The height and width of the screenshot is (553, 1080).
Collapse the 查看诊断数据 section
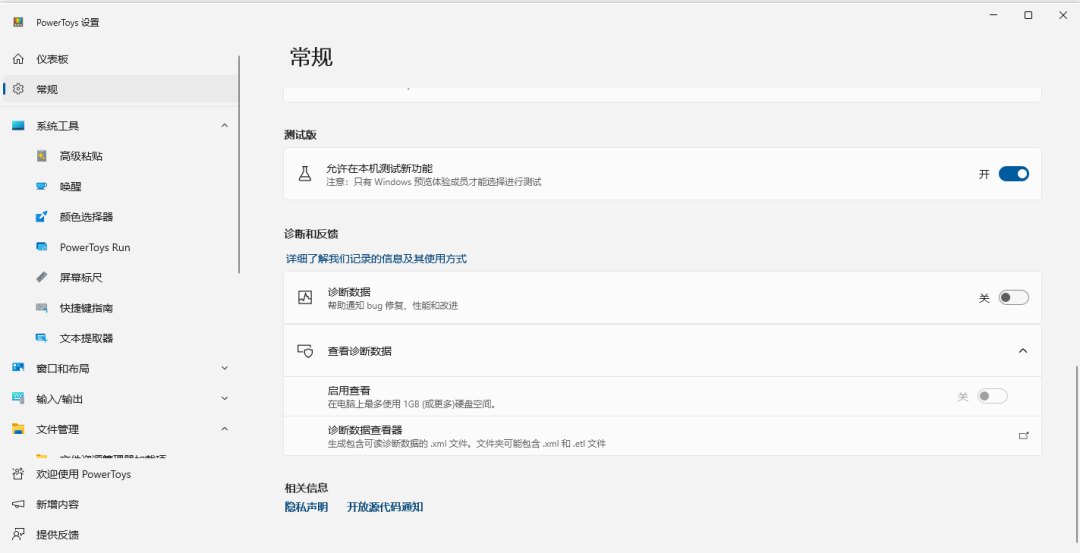[1023, 351]
